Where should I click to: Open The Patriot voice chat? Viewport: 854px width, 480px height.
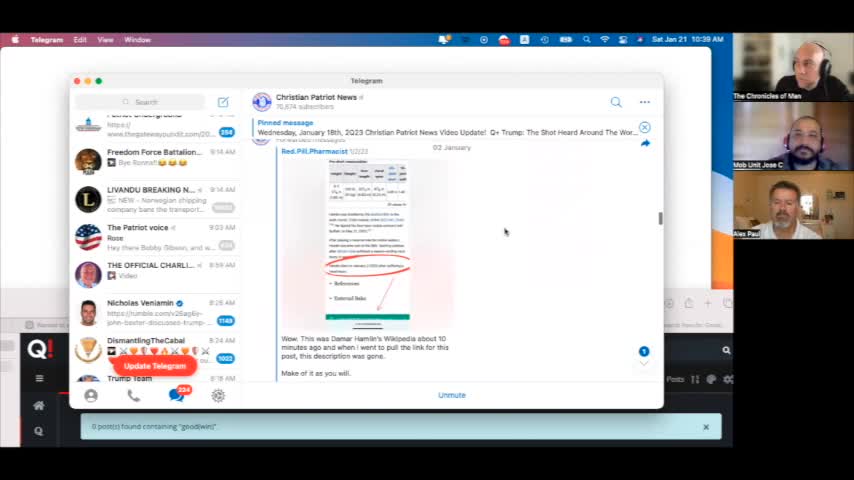pos(155,236)
